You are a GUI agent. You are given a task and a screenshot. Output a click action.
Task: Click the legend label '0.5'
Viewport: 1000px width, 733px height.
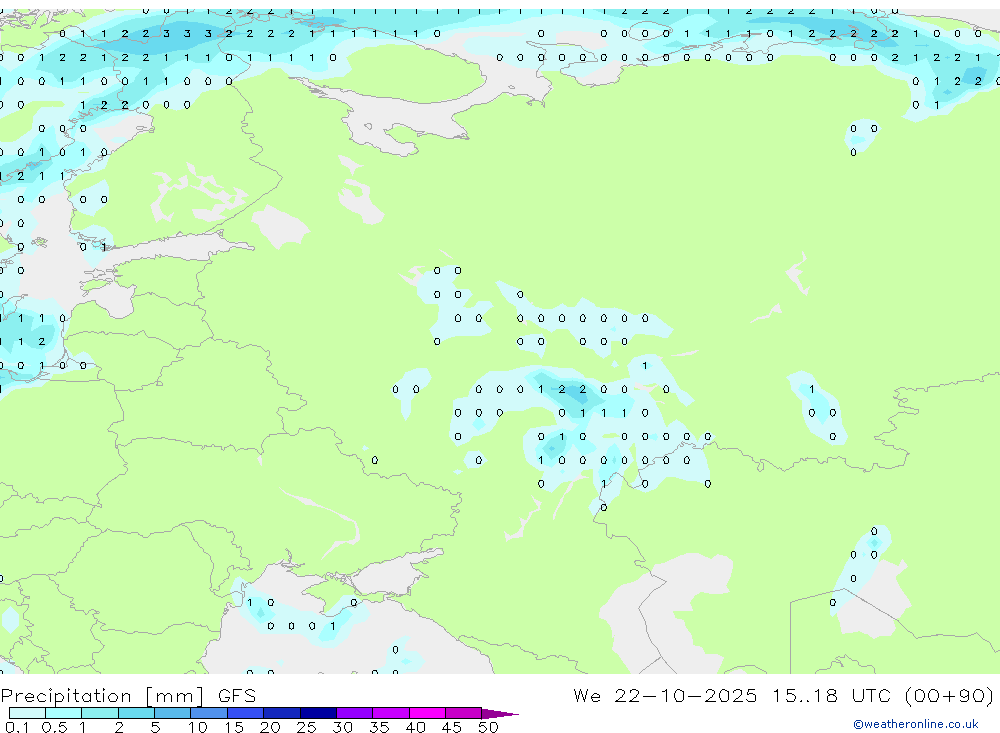tap(54, 727)
